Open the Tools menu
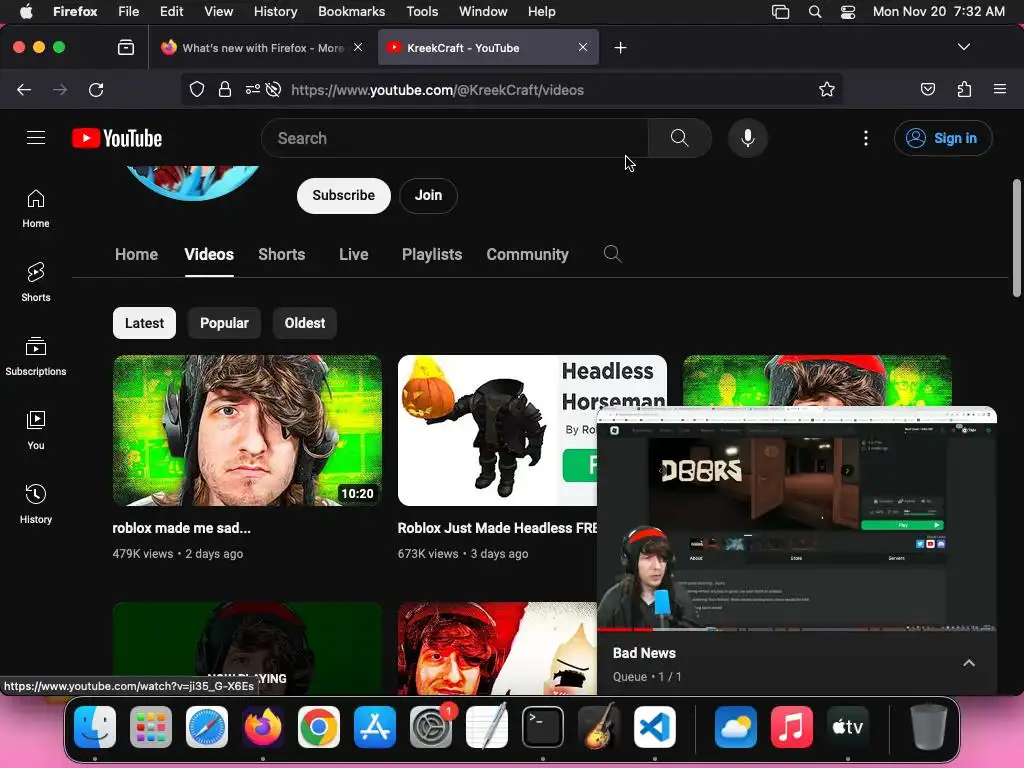The height and width of the screenshot is (768, 1024). point(422,12)
